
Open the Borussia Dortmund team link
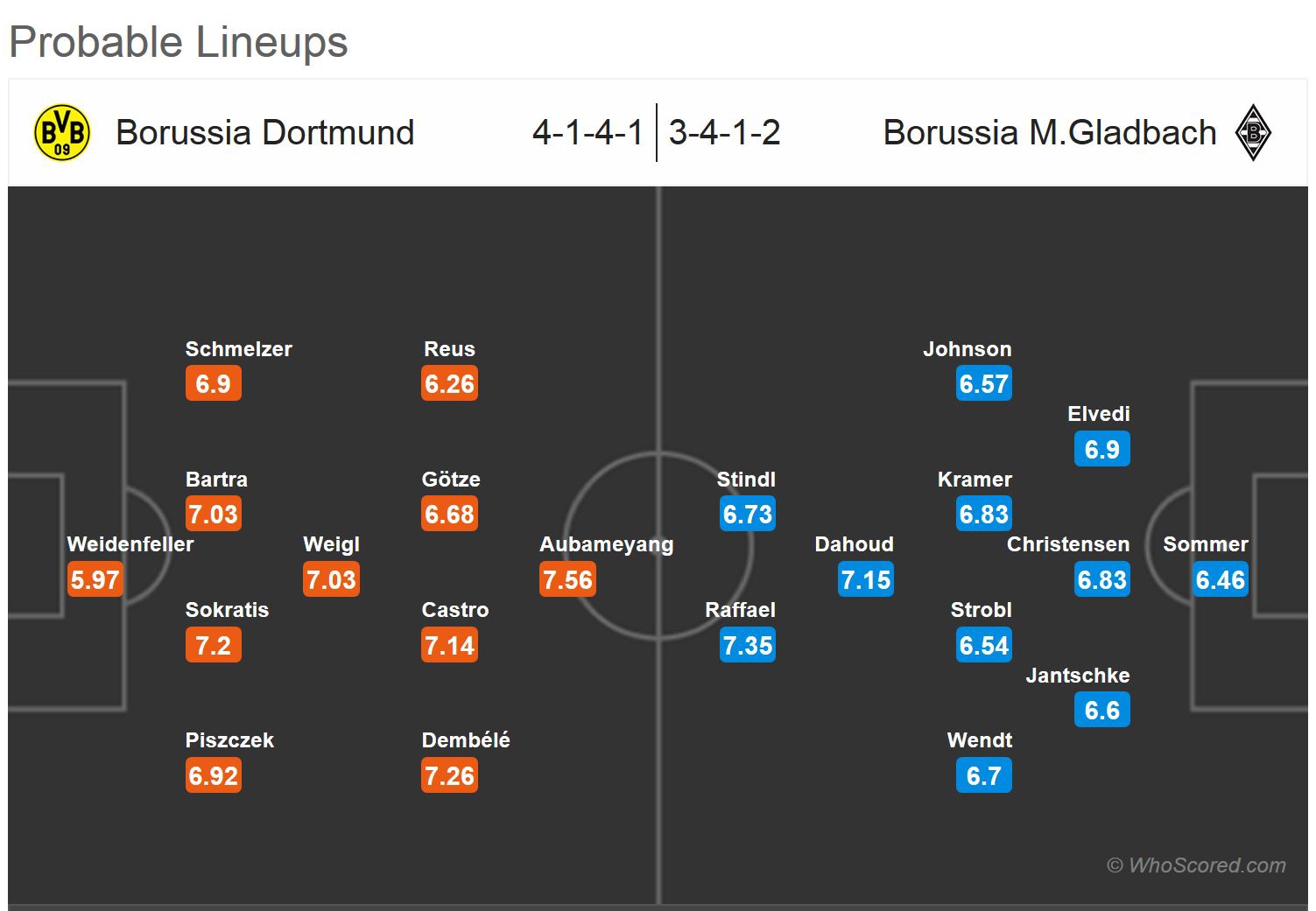264,133
